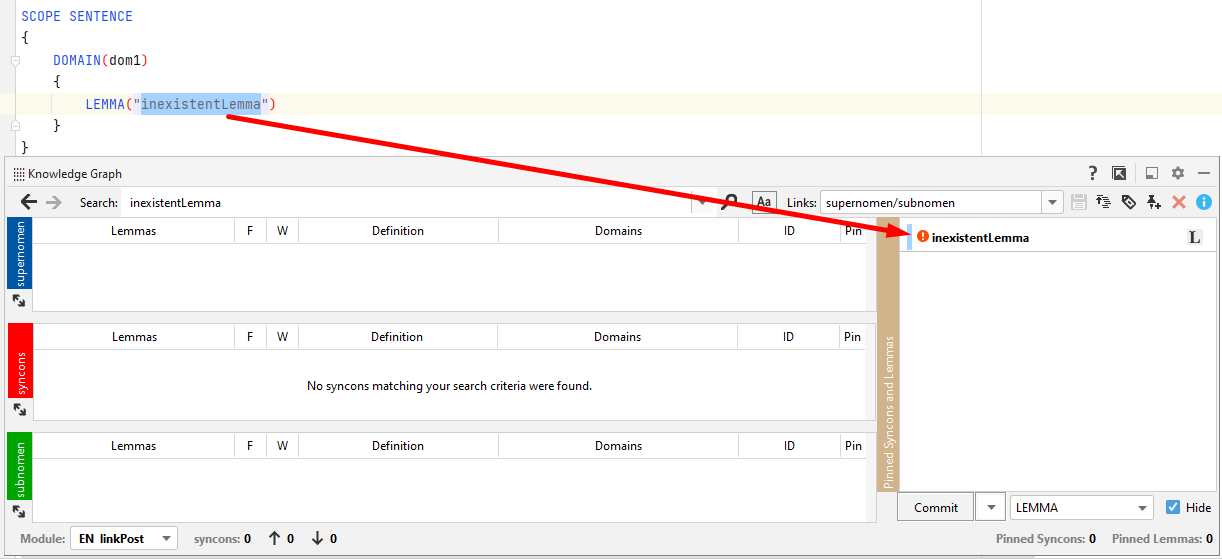Click the back arrow next to Search

pyautogui.click(x=29, y=202)
